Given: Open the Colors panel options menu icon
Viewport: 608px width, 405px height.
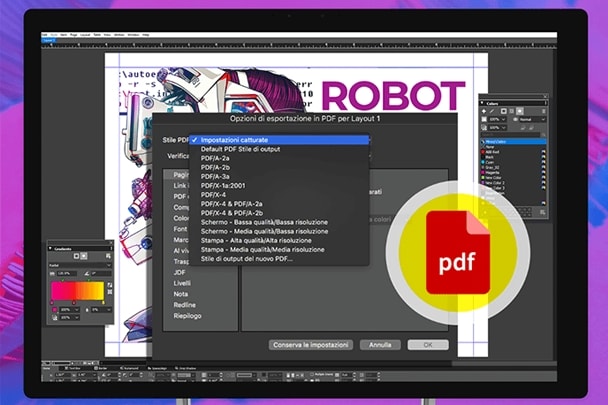Looking at the screenshot, I should [x=546, y=103].
